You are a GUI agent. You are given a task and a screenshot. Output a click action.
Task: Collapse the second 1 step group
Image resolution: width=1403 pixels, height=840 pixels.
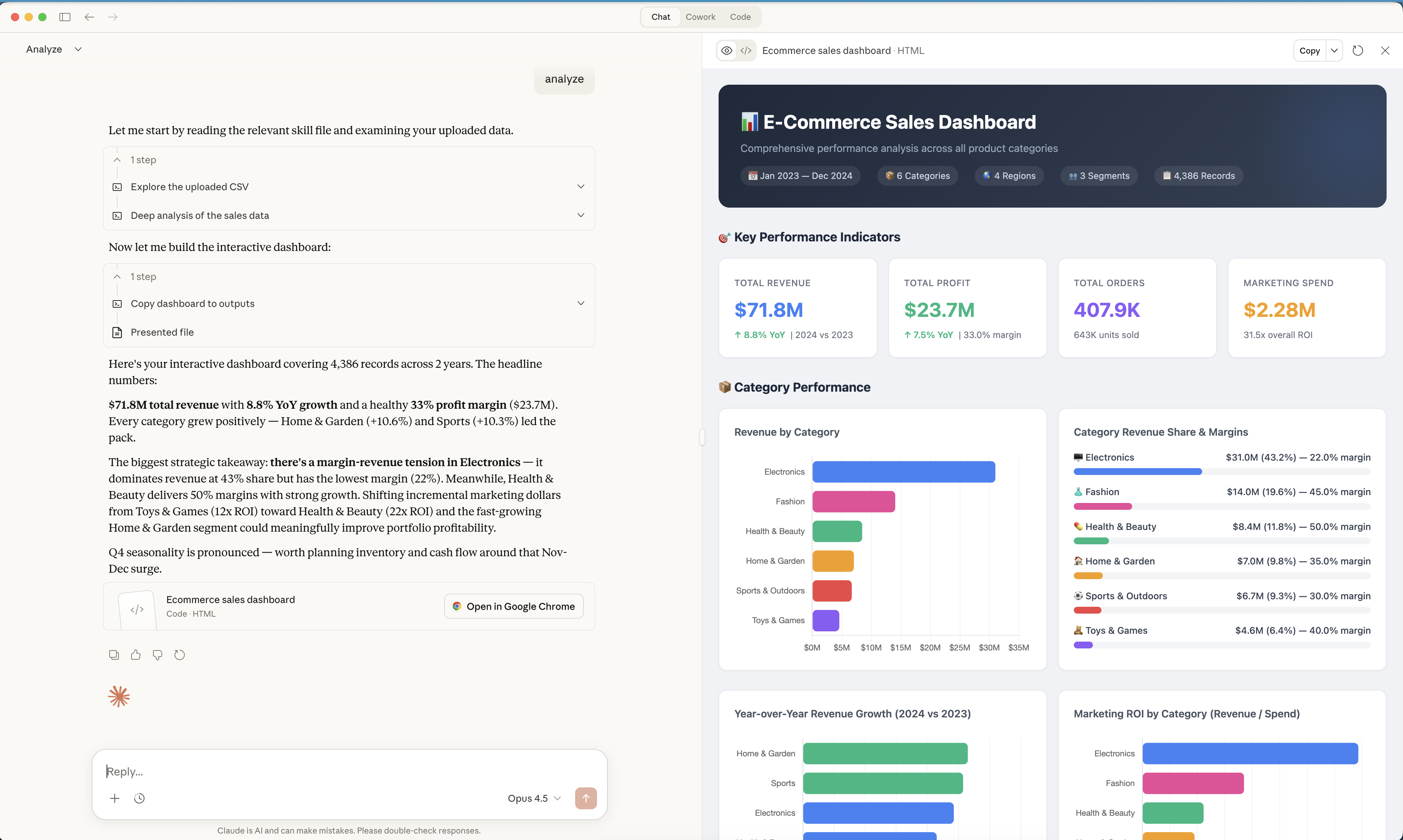pyautogui.click(x=117, y=277)
